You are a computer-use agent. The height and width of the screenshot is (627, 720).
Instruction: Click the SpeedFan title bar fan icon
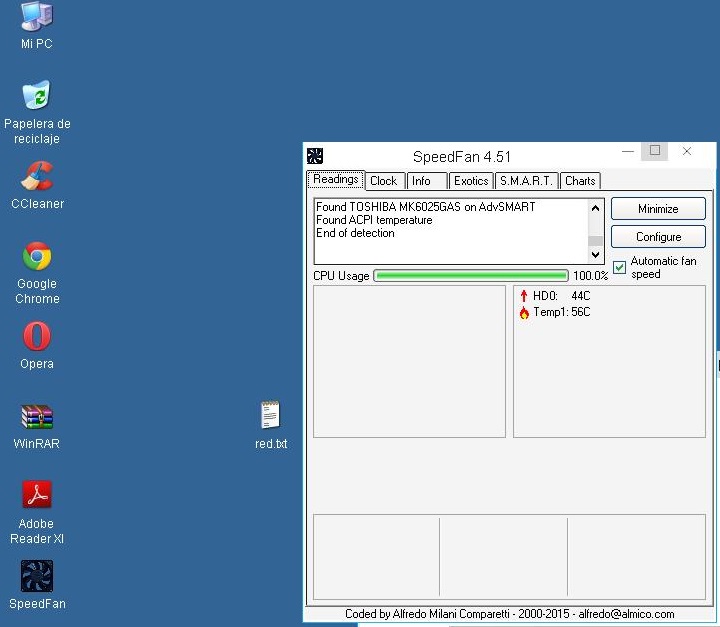coord(315,156)
